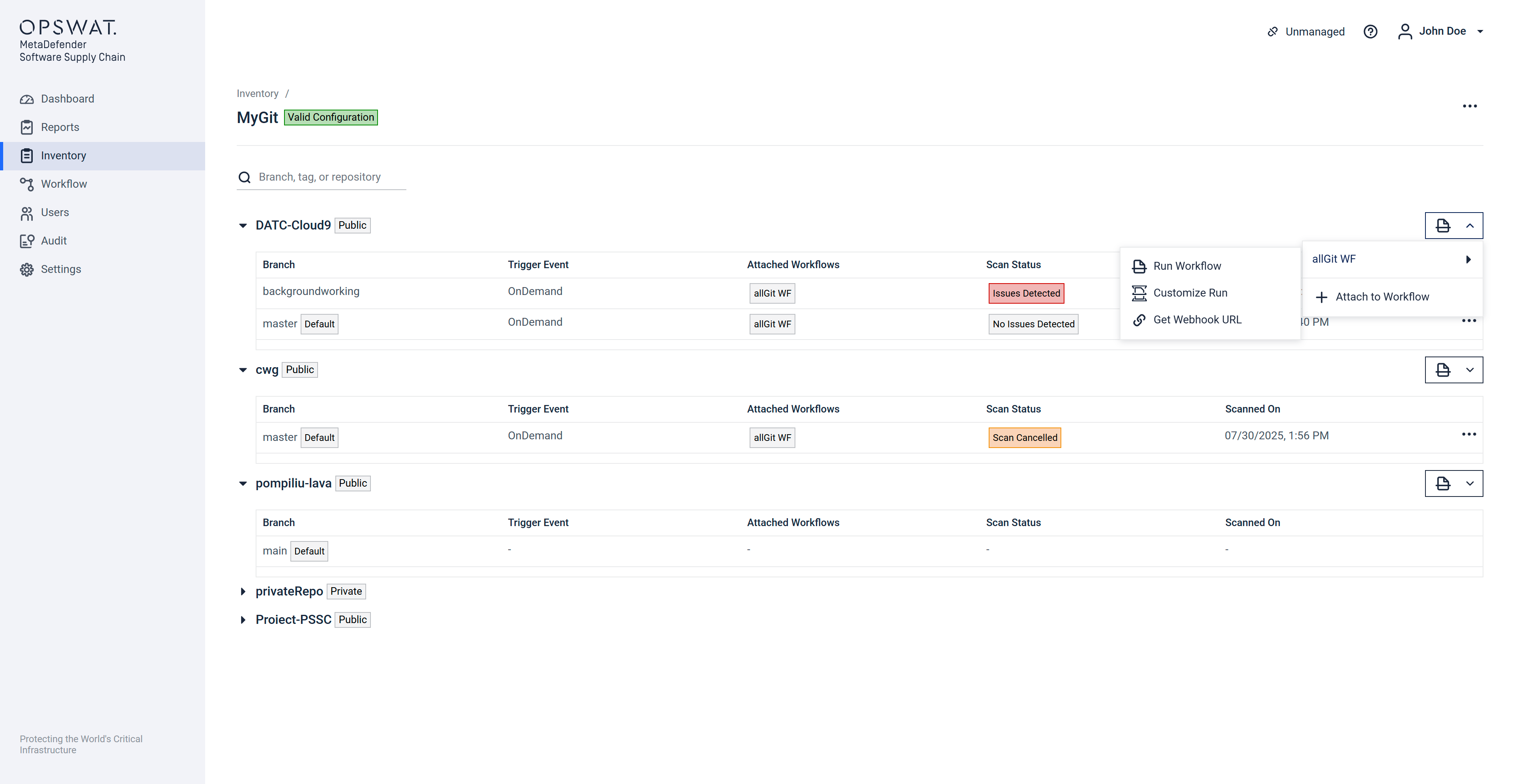Viewport: 1515px width, 784px height.
Task: Click the 07/30/2025, 1:56 PM scan date
Action: point(1276,436)
